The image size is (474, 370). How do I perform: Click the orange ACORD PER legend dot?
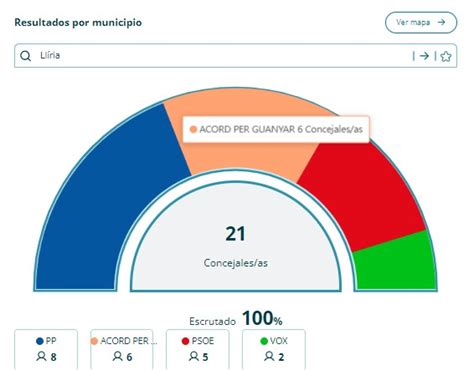(94, 341)
